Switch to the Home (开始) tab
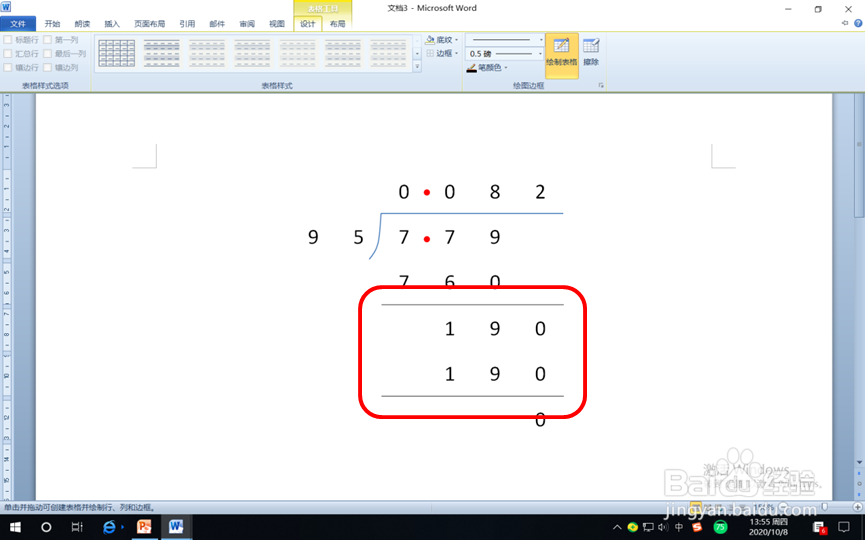This screenshot has height=540, width=865. (x=52, y=24)
